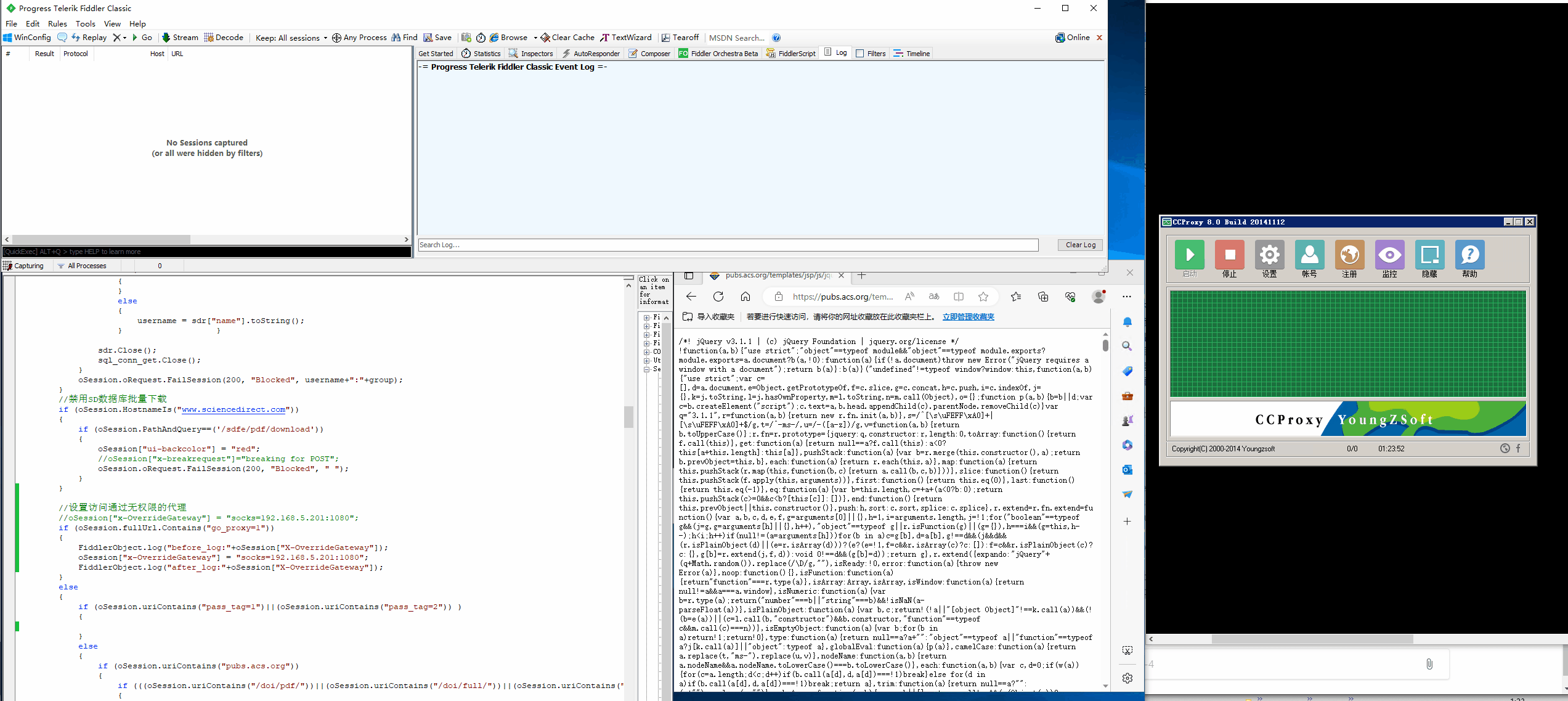This screenshot has width=1568, height=701.
Task: Click the CCProxy stop (停止) icon
Action: (x=1229, y=255)
